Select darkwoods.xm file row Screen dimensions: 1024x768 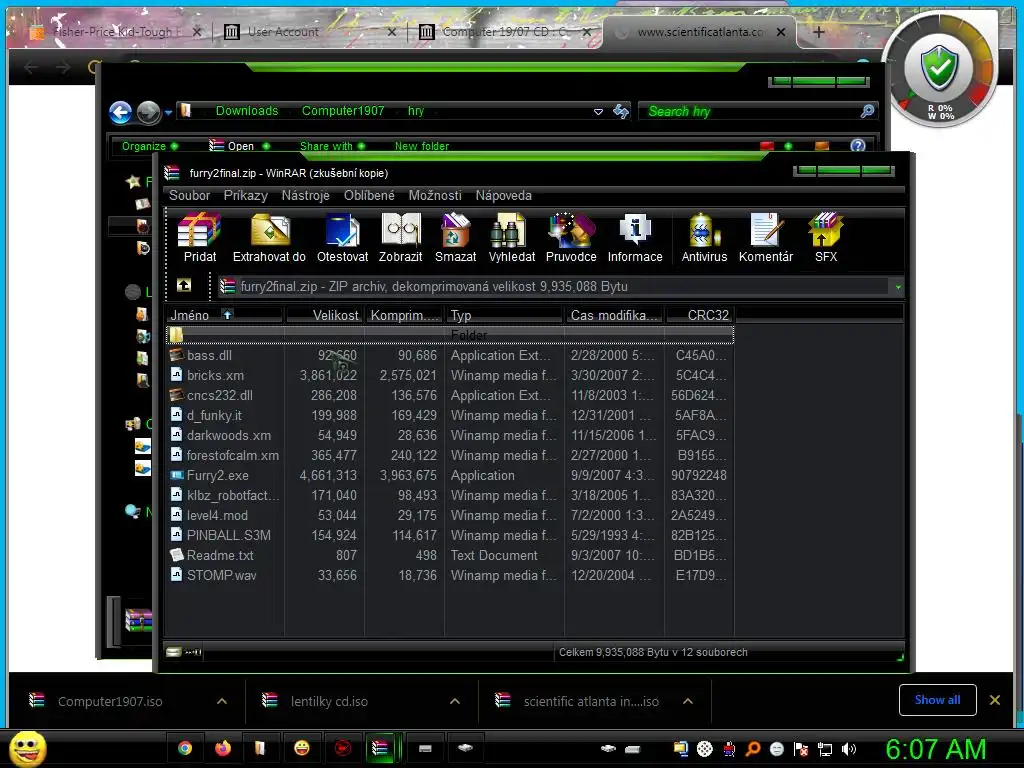click(x=450, y=436)
